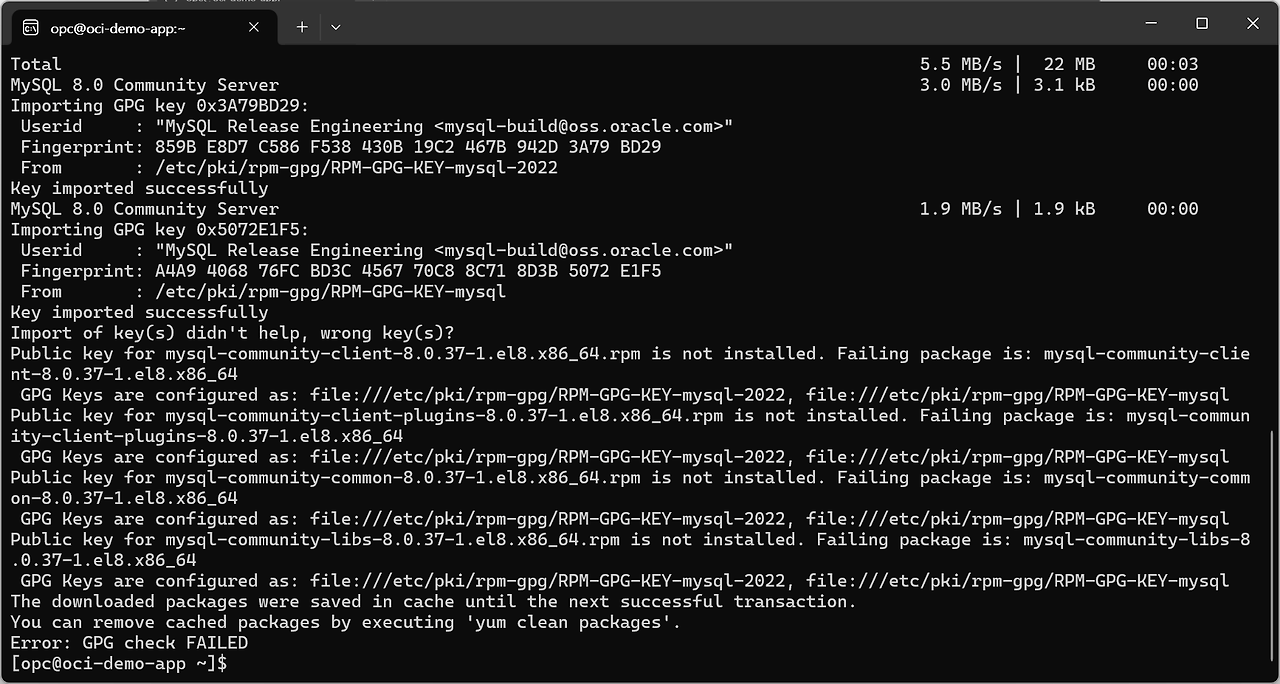Maximize the terminal window
1280x684 pixels.
[x=1202, y=24]
